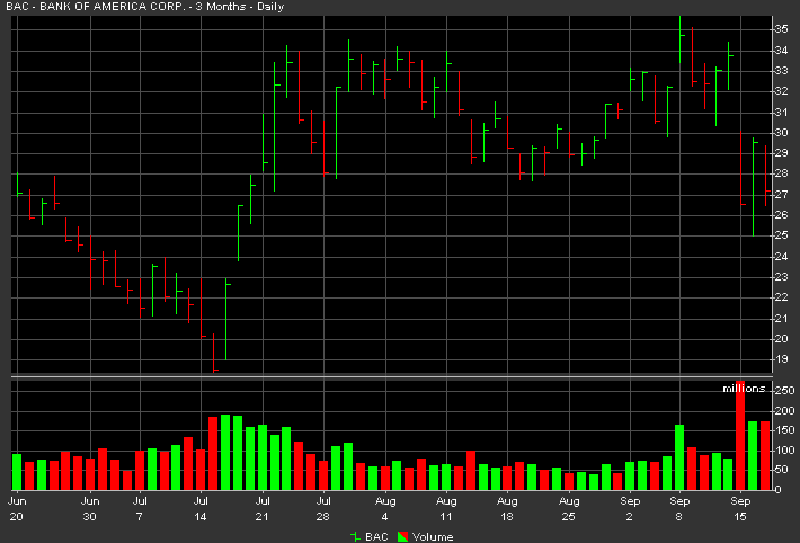Select the "Jul 21" date label
Screen dimensions: 800x543
[x=262, y=509]
